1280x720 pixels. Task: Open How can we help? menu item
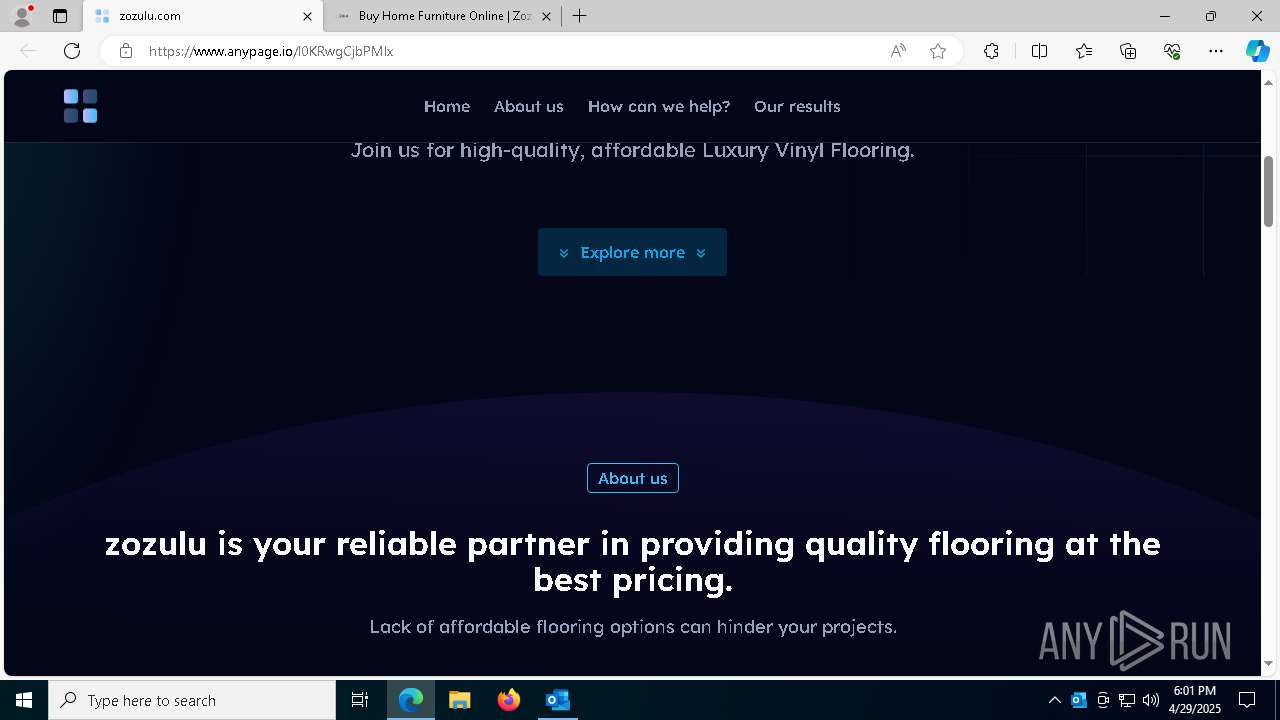pyautogui.click(x=659, y=106)
